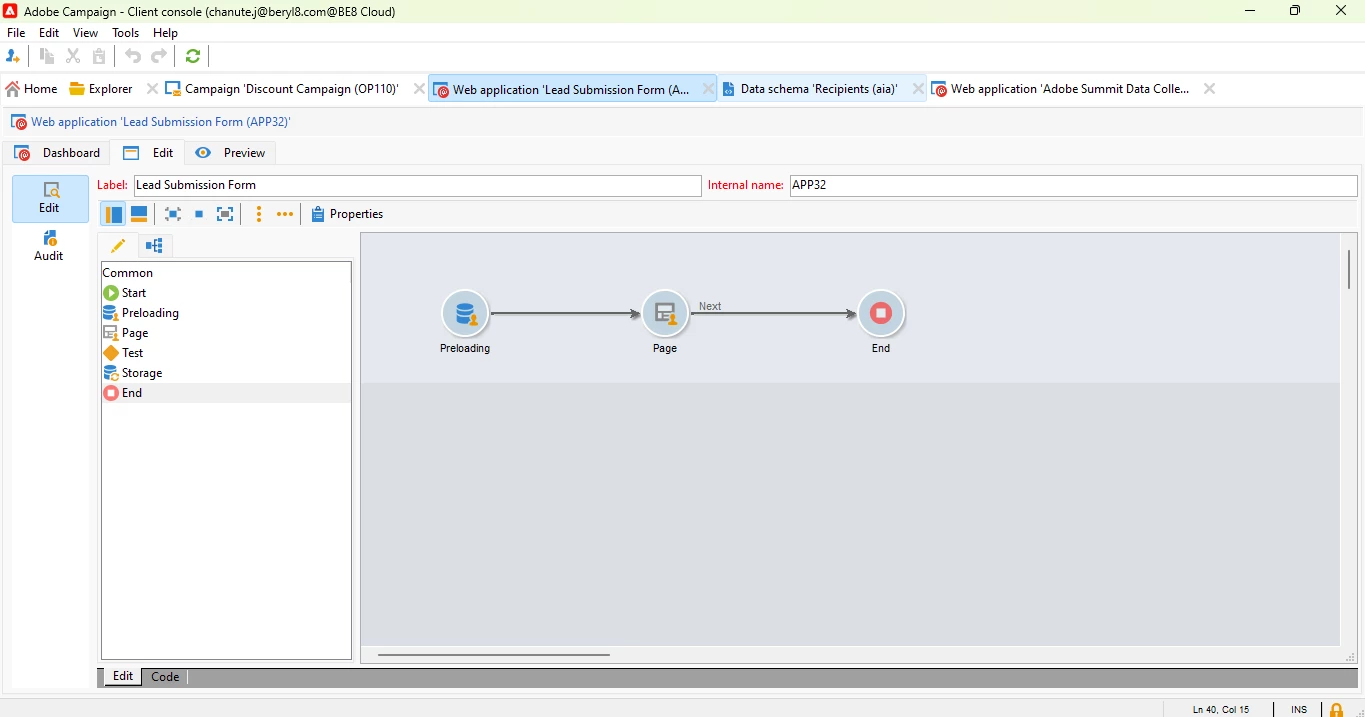Open the View menu
This screenshot has height=717, width=1365.
click(86, 33)
